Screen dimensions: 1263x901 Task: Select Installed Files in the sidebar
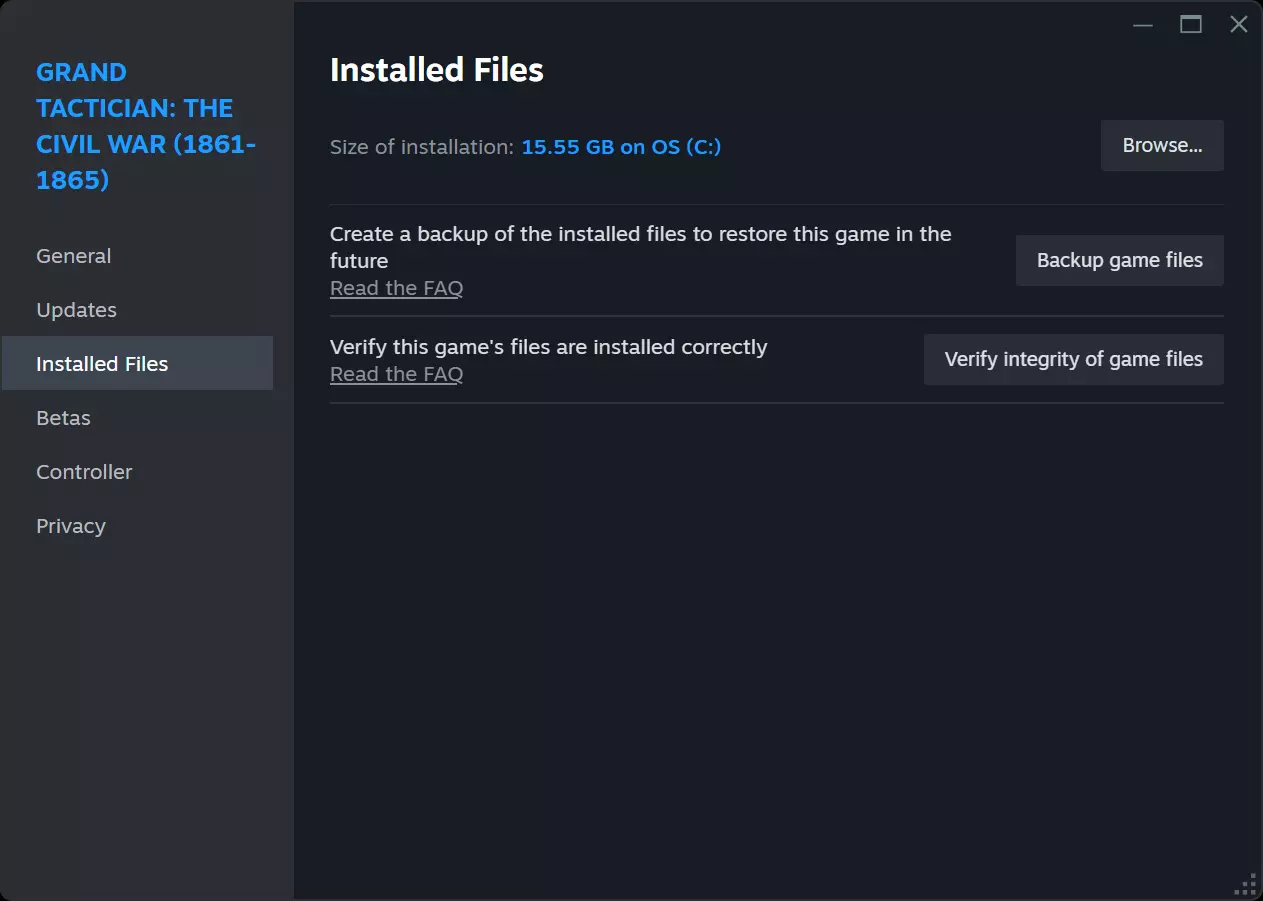[x=102, y=364]
